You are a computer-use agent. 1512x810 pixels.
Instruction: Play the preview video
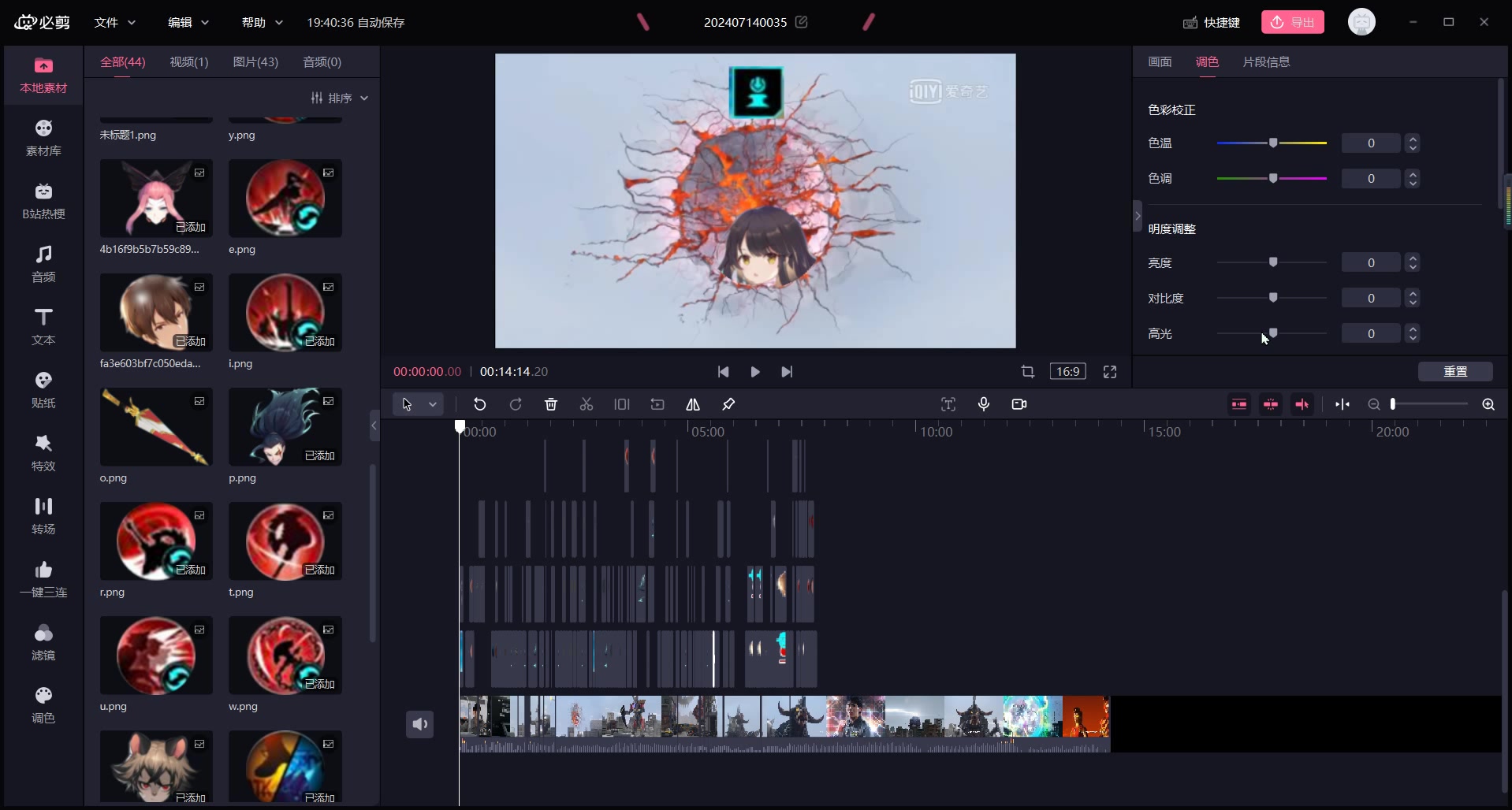click(x=755, y=372)
